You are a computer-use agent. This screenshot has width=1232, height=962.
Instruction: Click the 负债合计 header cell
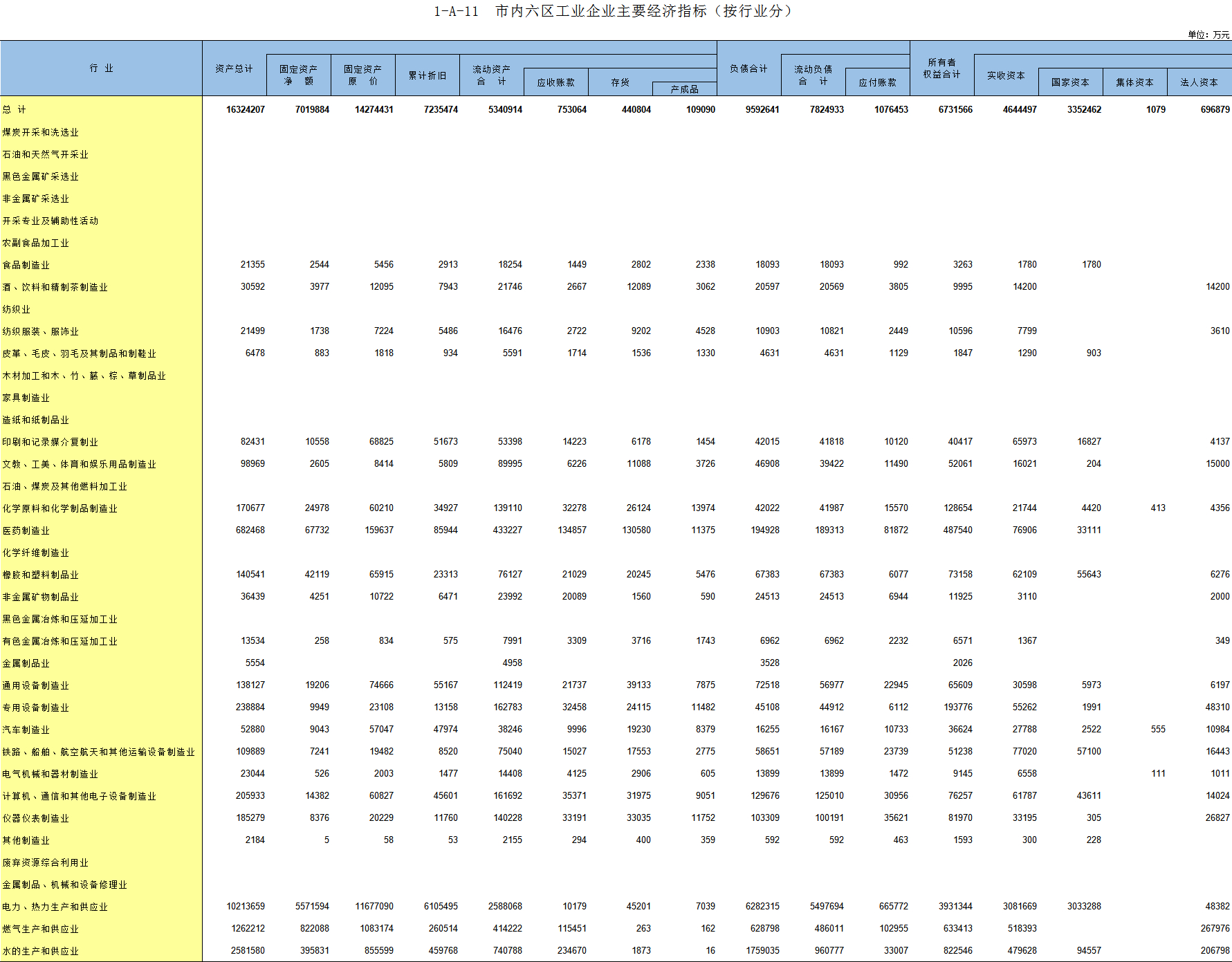(x=748, y=68)
